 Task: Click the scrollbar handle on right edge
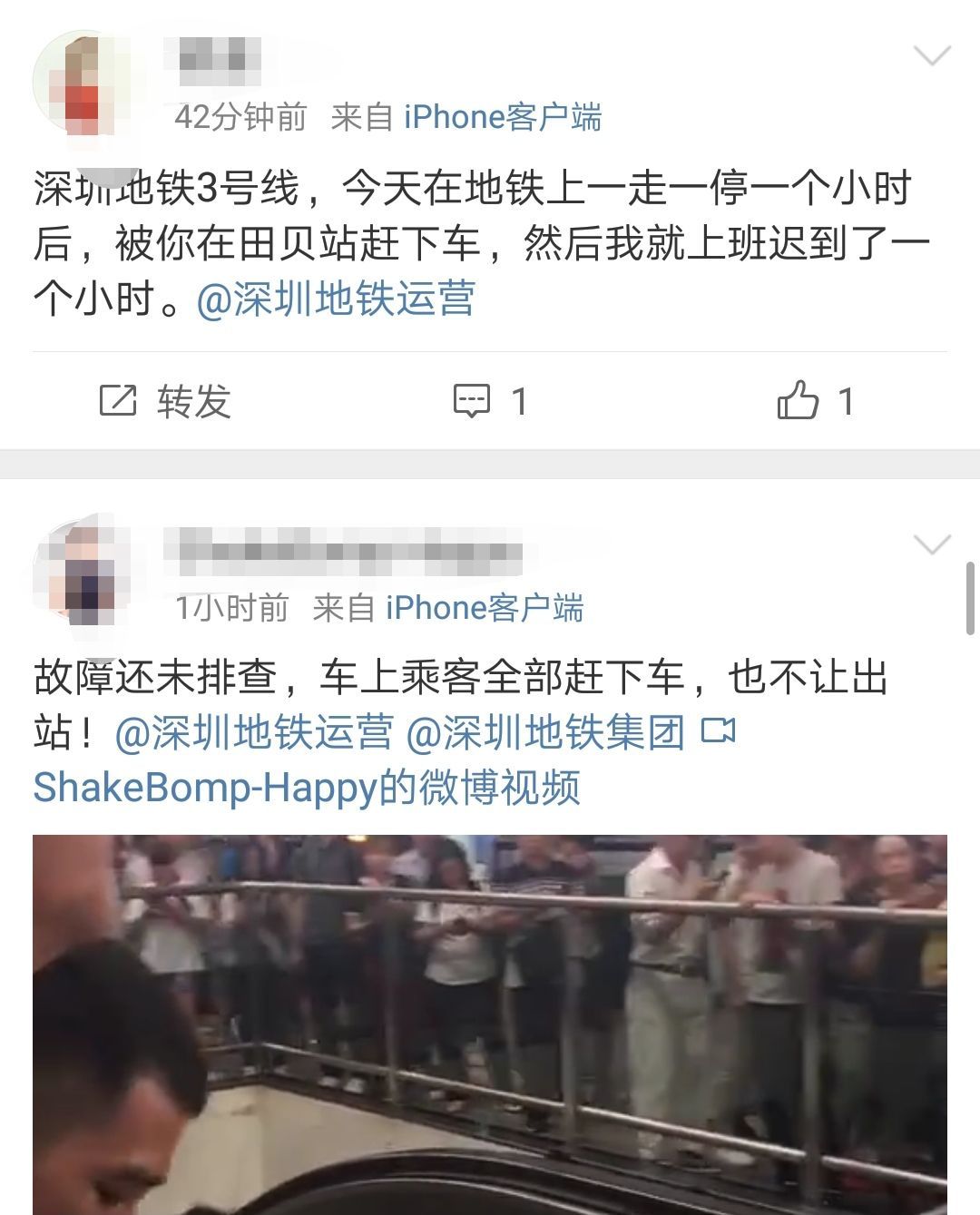tap(971, 598)
